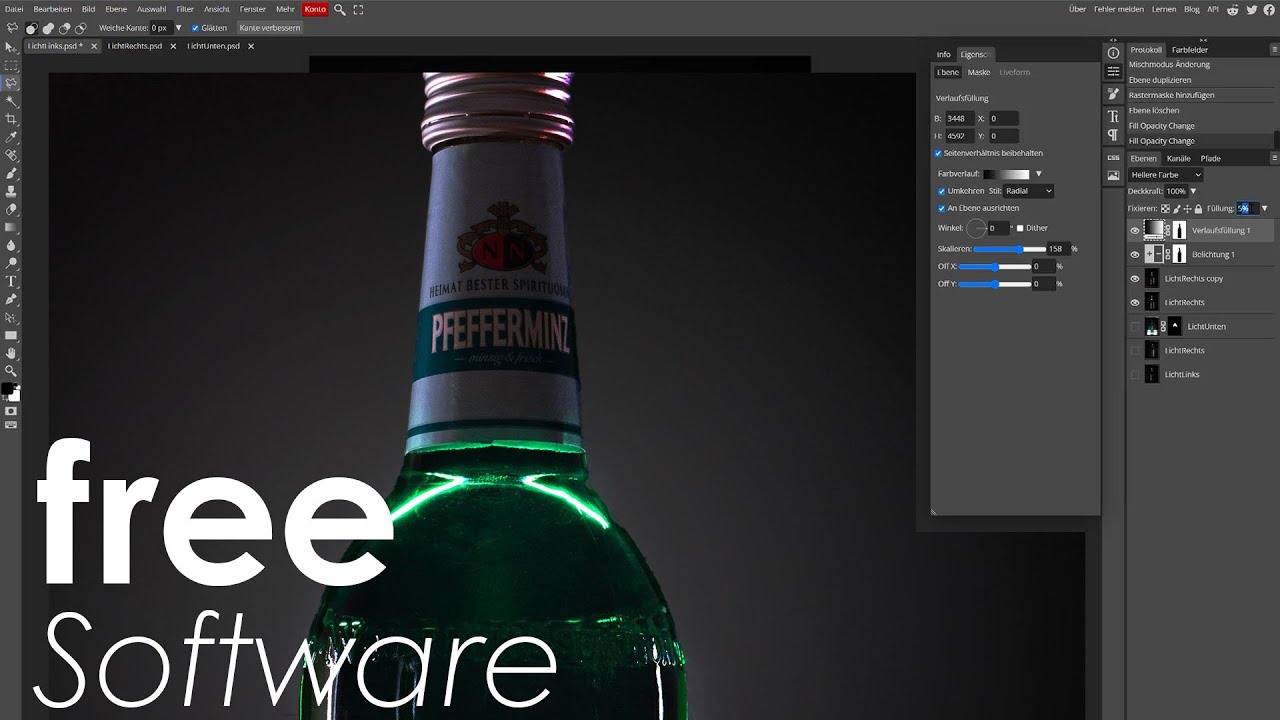Uncheck Seitenverhältnis beibehalten
Viewport: 1280px width, 720px height.
(x=938, y=153)
